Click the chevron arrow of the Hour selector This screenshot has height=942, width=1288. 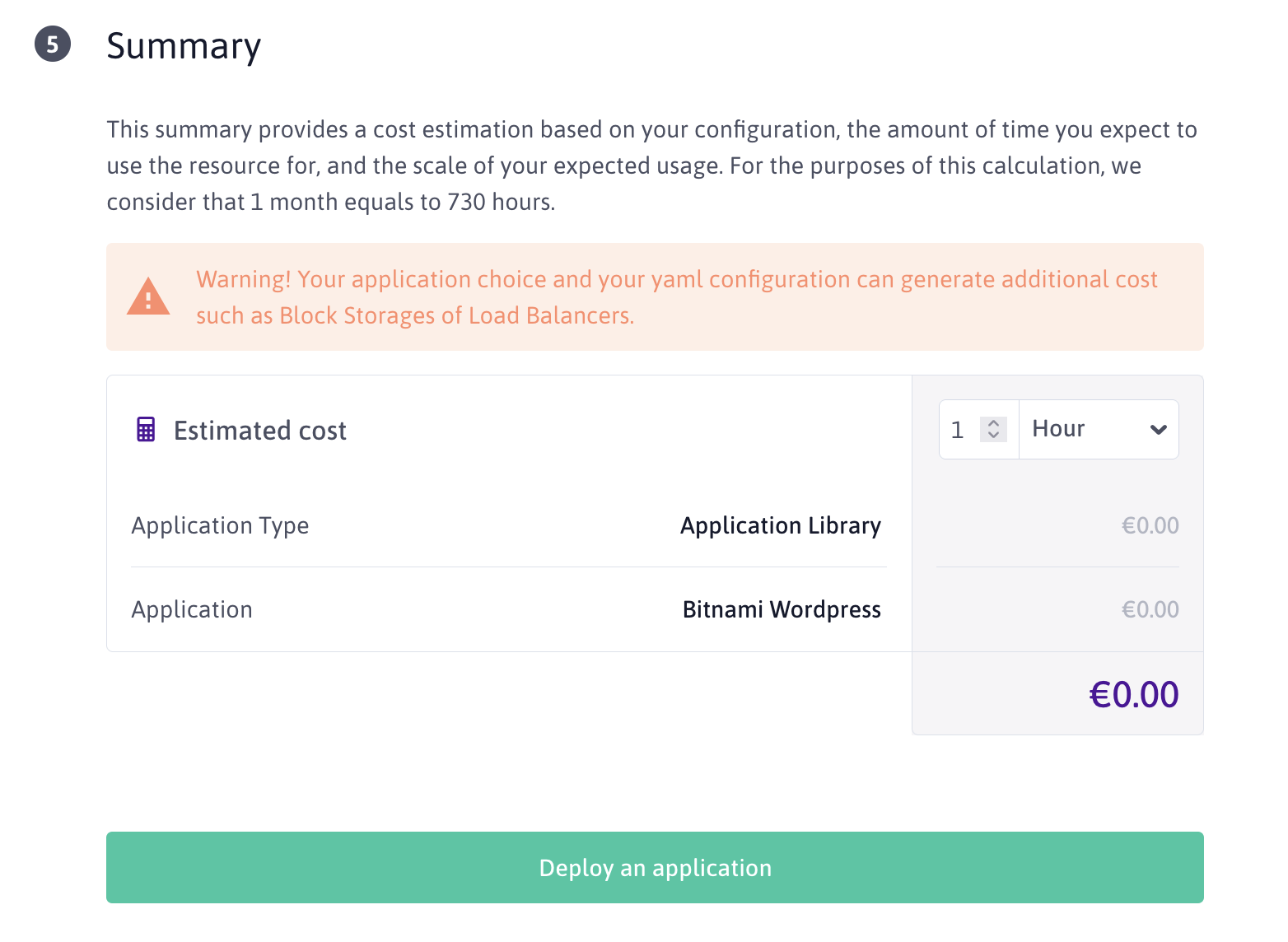1158,430
